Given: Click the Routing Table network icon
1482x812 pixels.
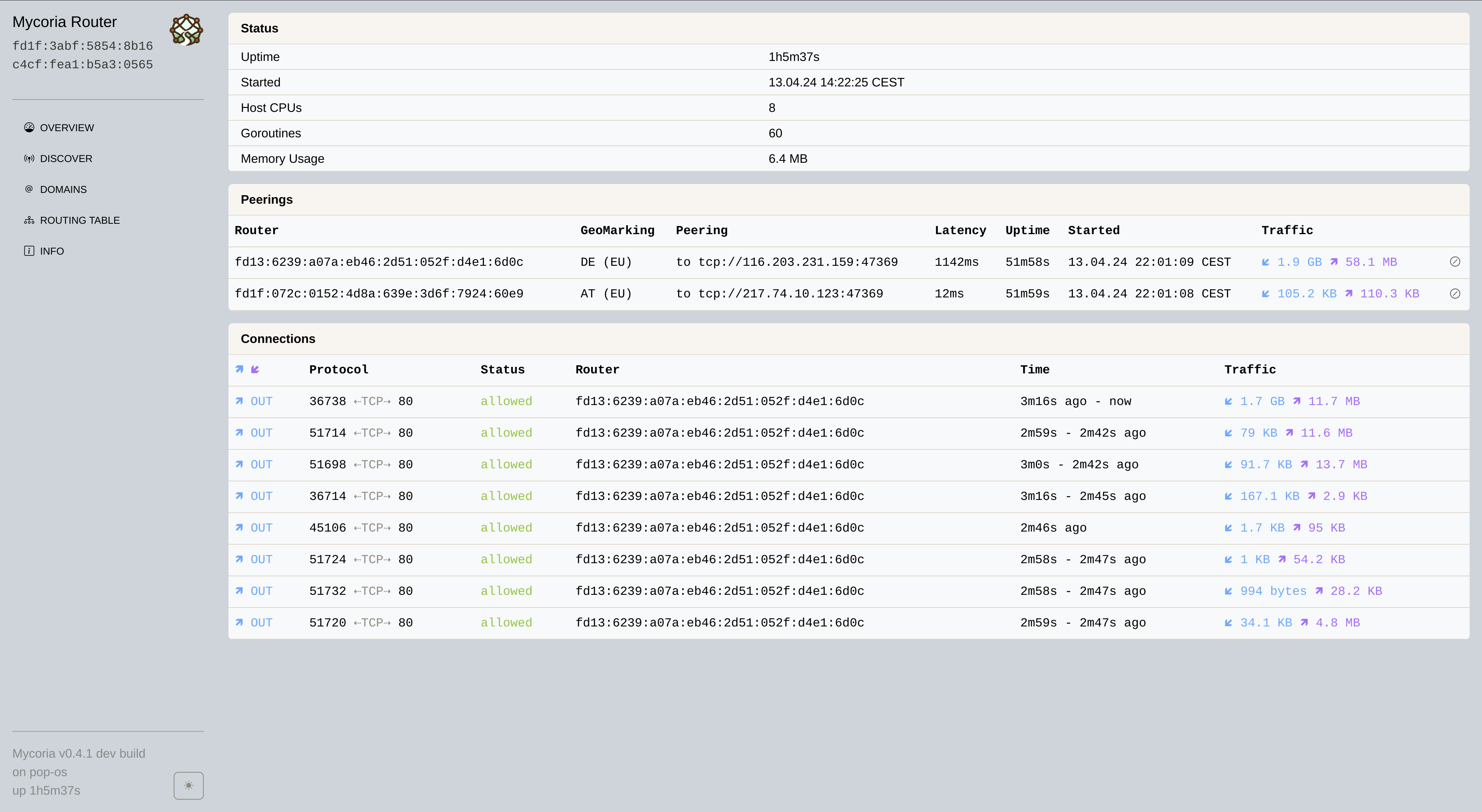Looking at the screenshot, I should click(x=29, y=220).
